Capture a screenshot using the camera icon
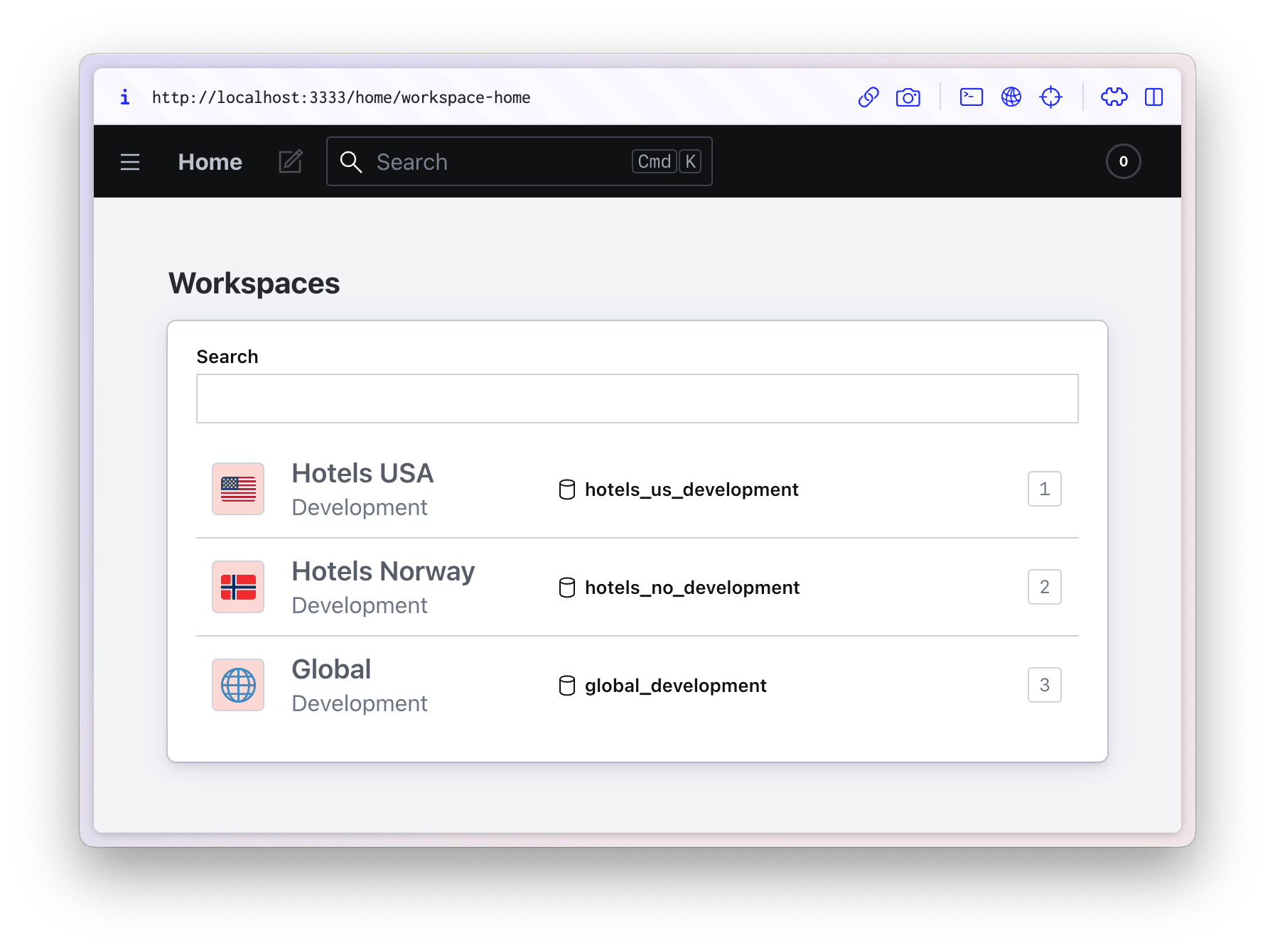 click(x=908, y=97)
